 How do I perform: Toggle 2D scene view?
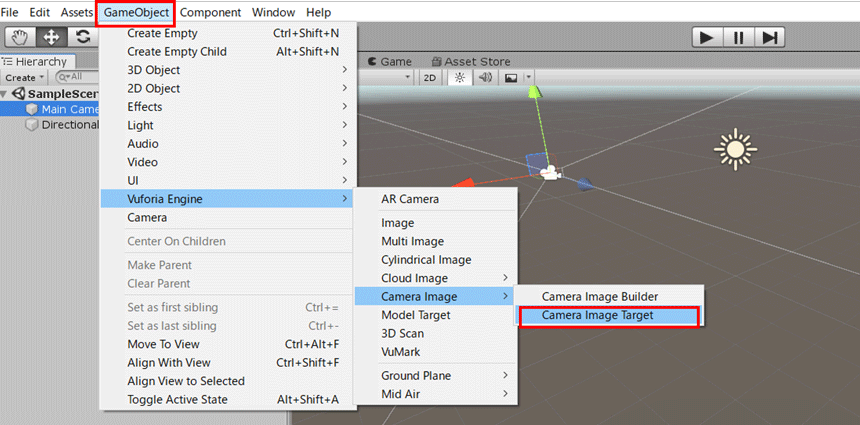tap(431, 78)
